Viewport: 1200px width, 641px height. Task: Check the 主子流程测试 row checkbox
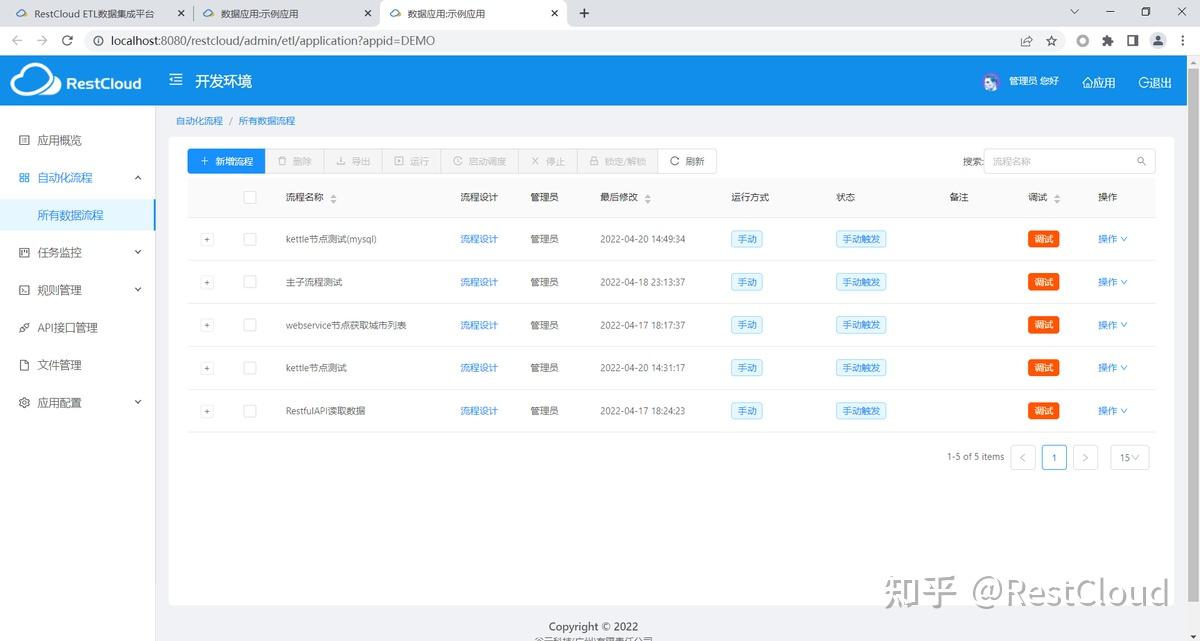250,282
